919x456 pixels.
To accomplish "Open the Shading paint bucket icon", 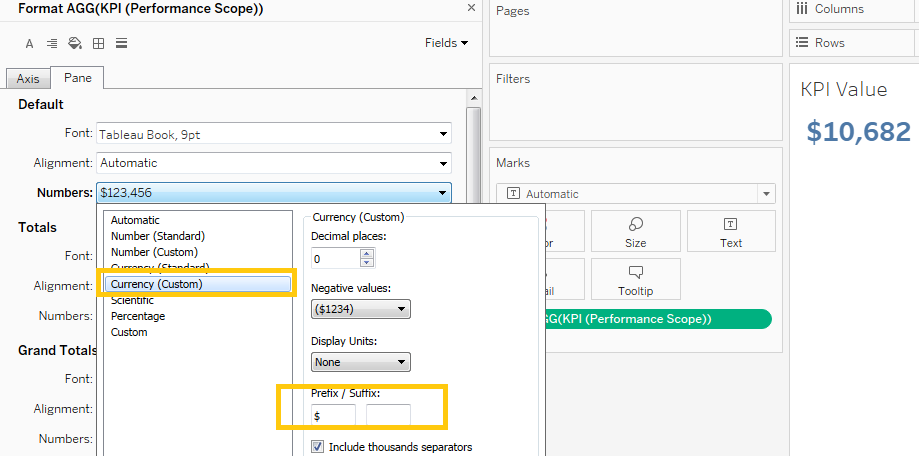I will pyautogui.click(x=75, y=43).
